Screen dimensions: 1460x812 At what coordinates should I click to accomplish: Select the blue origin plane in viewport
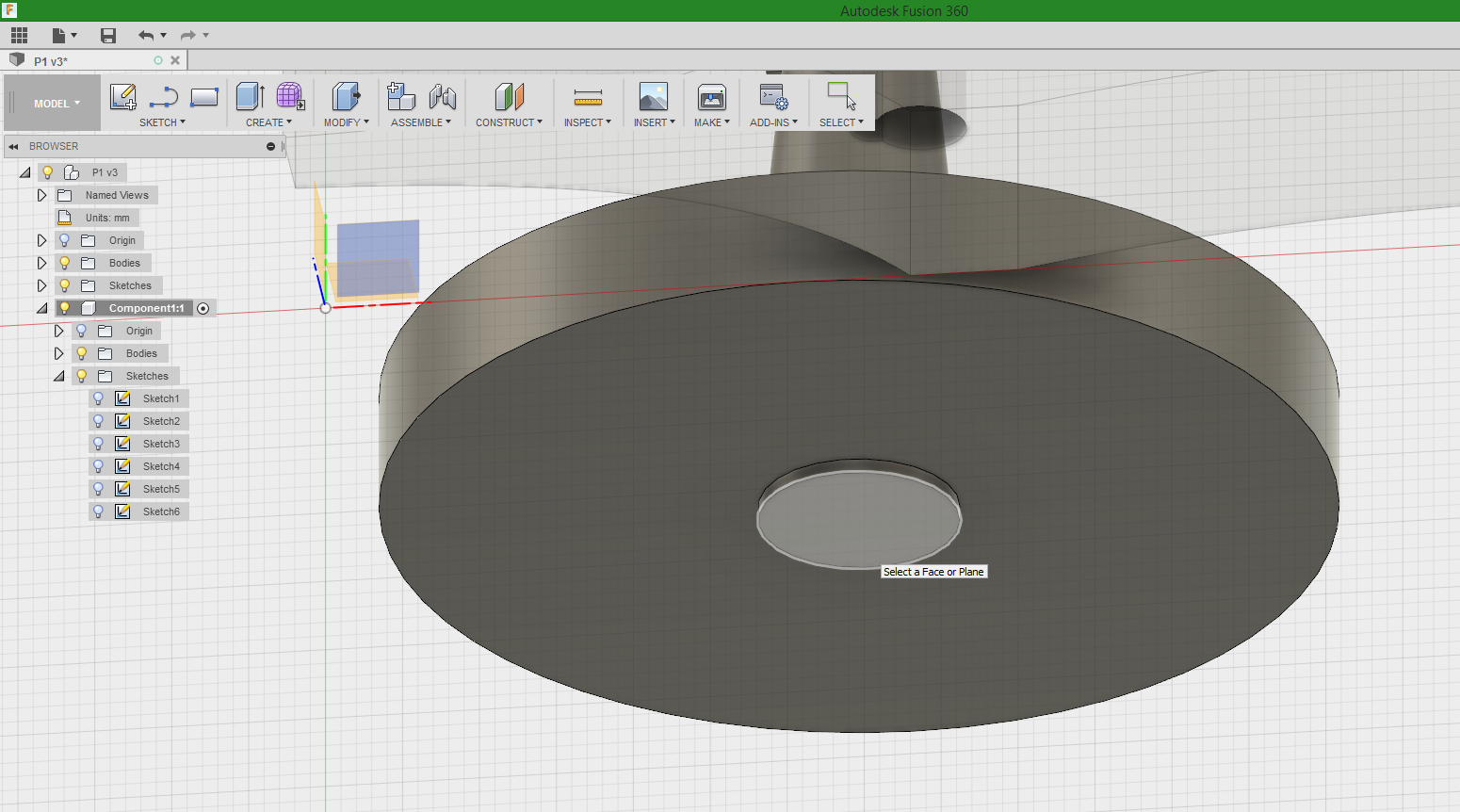378,258
